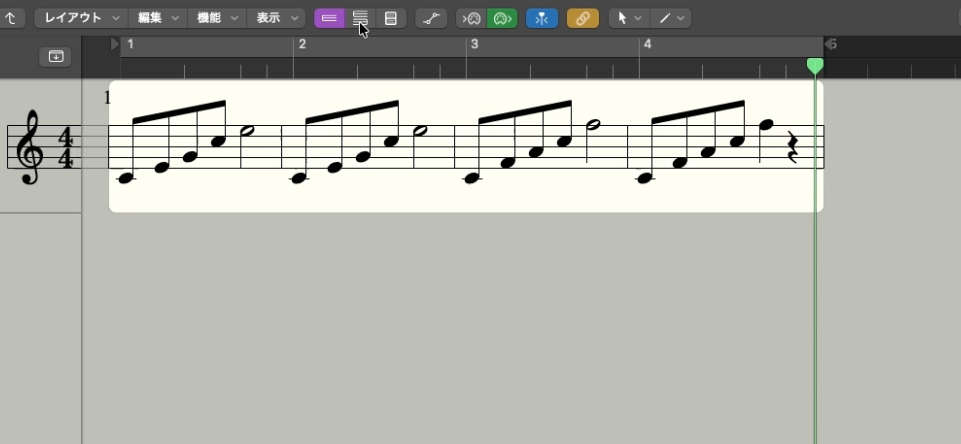The width and height of the screenshot is (961, 444).
Task: Click the treble clef symbol
Action: 31,147
